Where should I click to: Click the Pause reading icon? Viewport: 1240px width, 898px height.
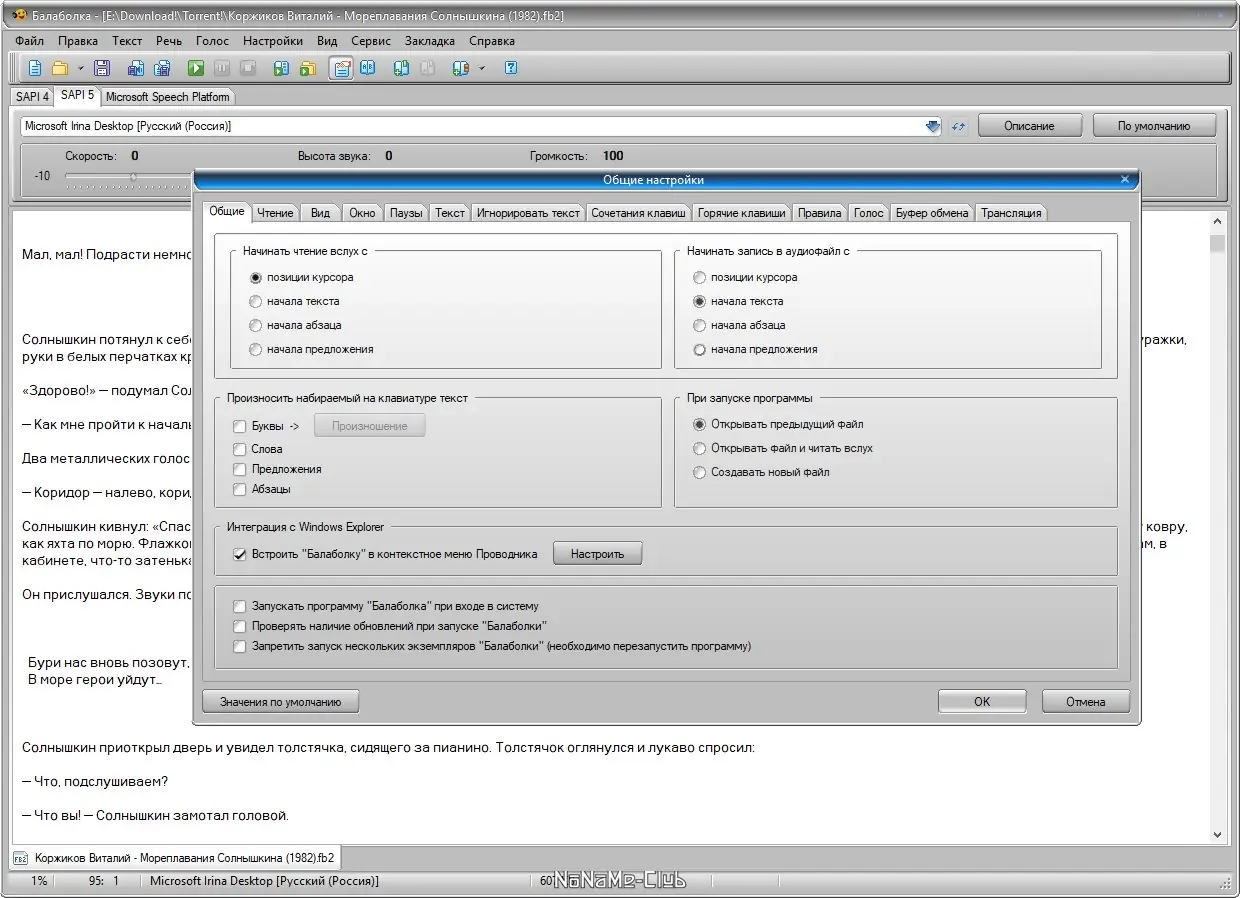click(222, 68)
